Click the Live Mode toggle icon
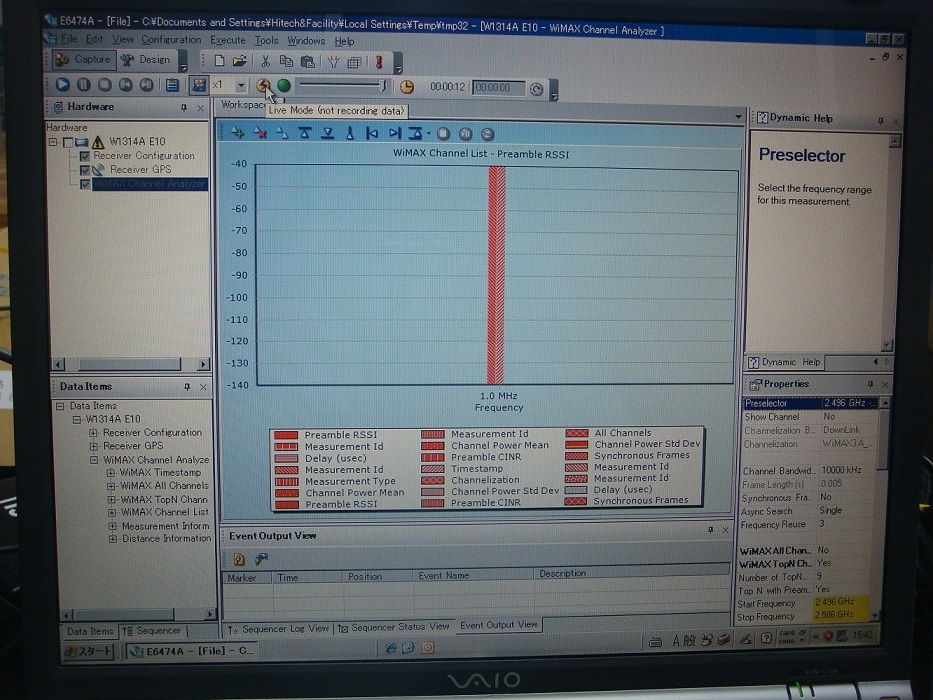 [263, 86]
